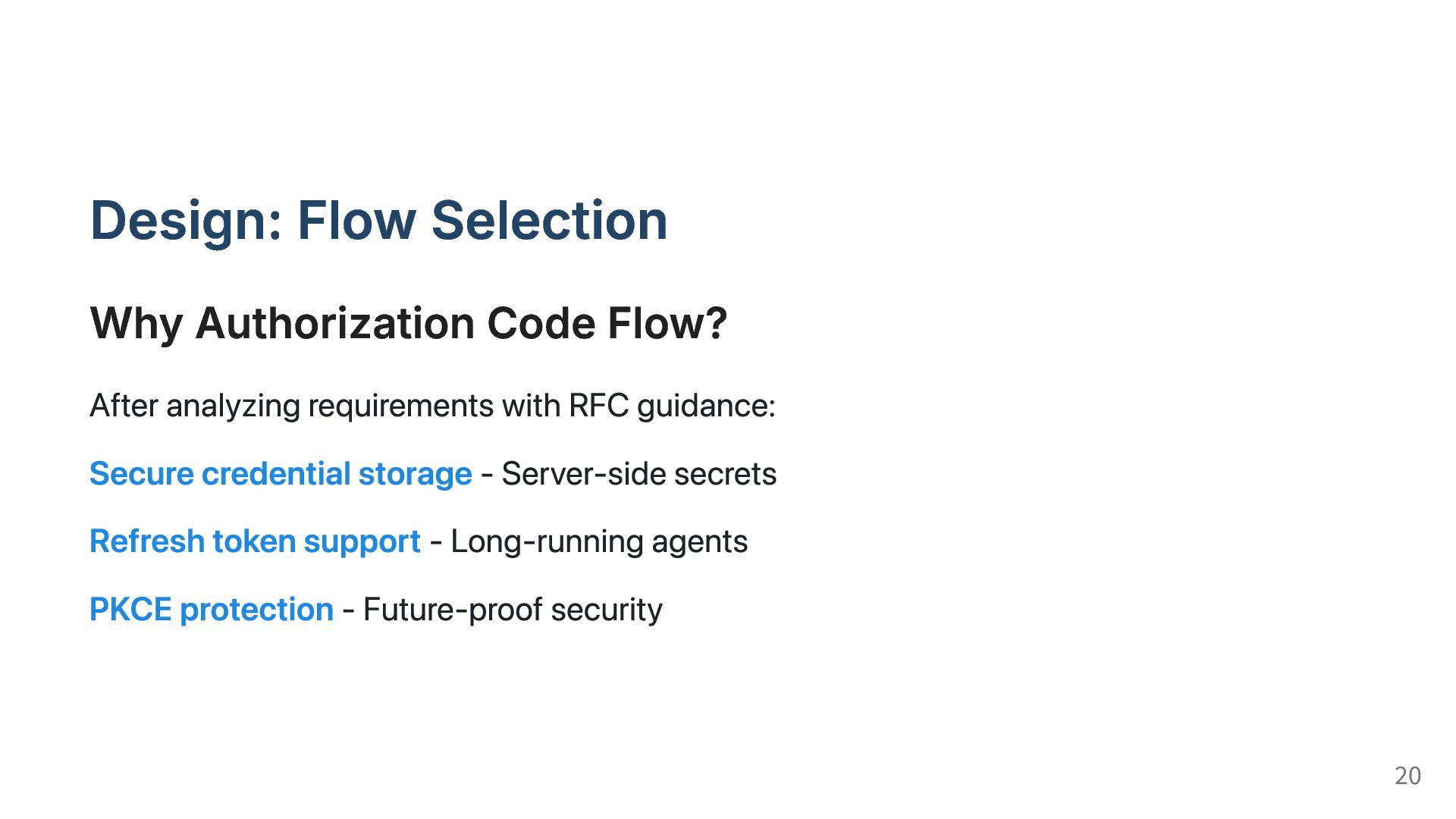Click the Long-running agents description

coord(599,541)
